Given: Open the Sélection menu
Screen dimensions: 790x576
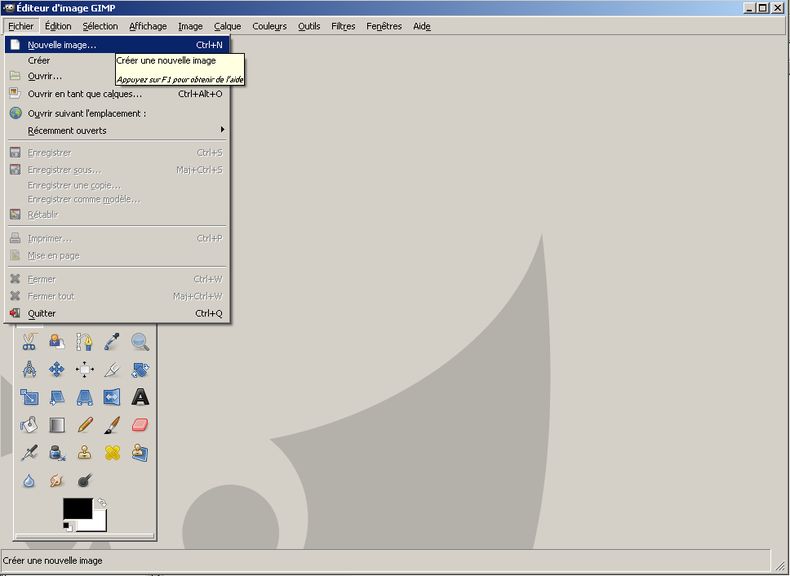Looking at the screenshot, I should point(100,26).
